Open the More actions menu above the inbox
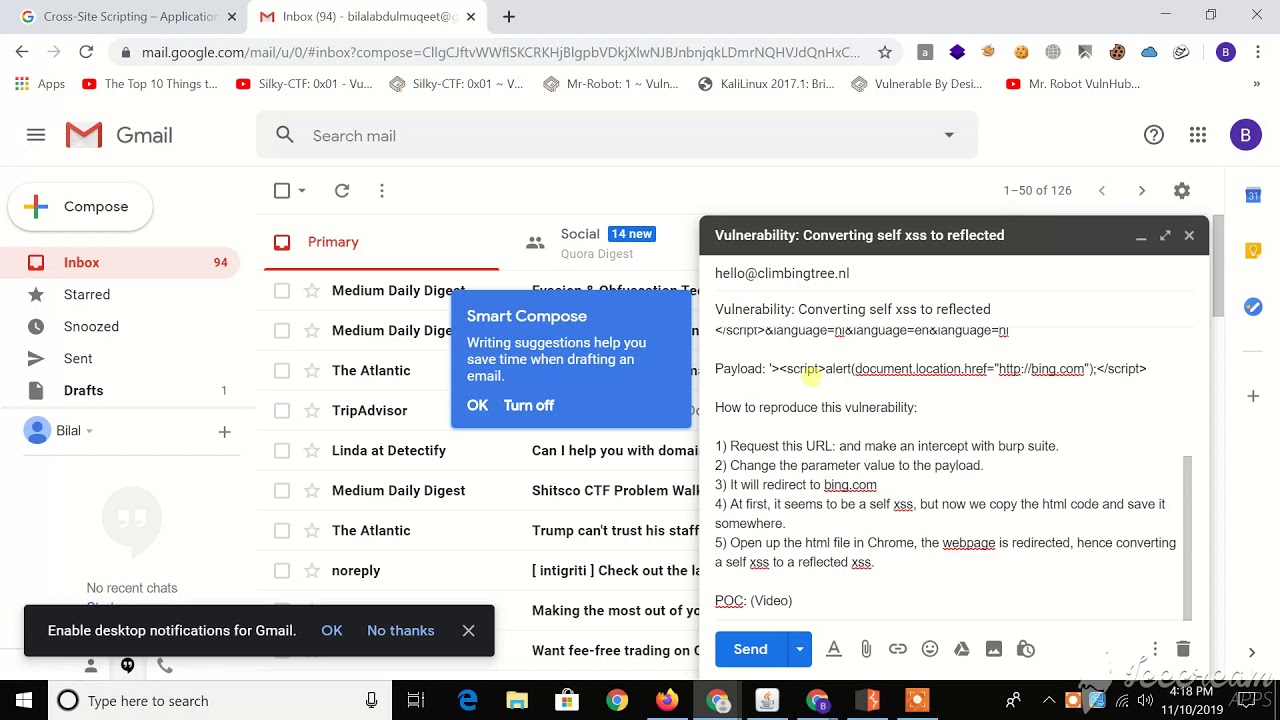This screenshot has height=720, width=1280. (382, 190)
